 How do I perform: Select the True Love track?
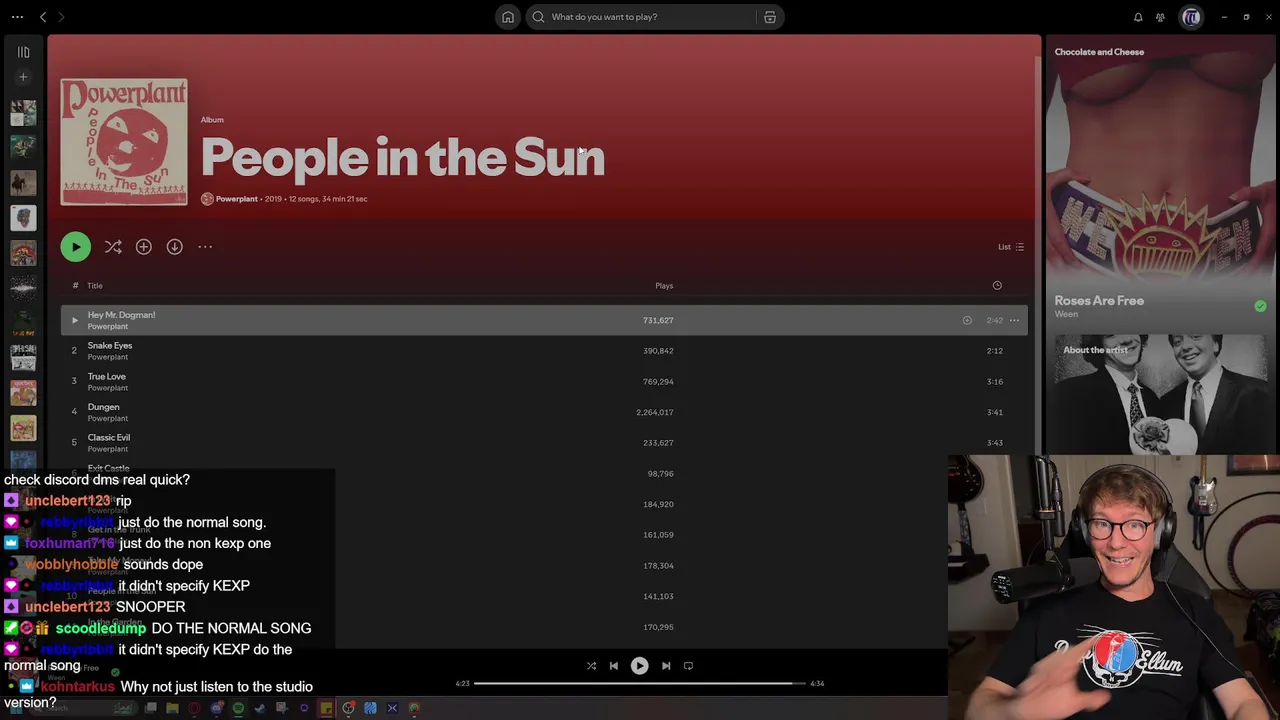544,381
